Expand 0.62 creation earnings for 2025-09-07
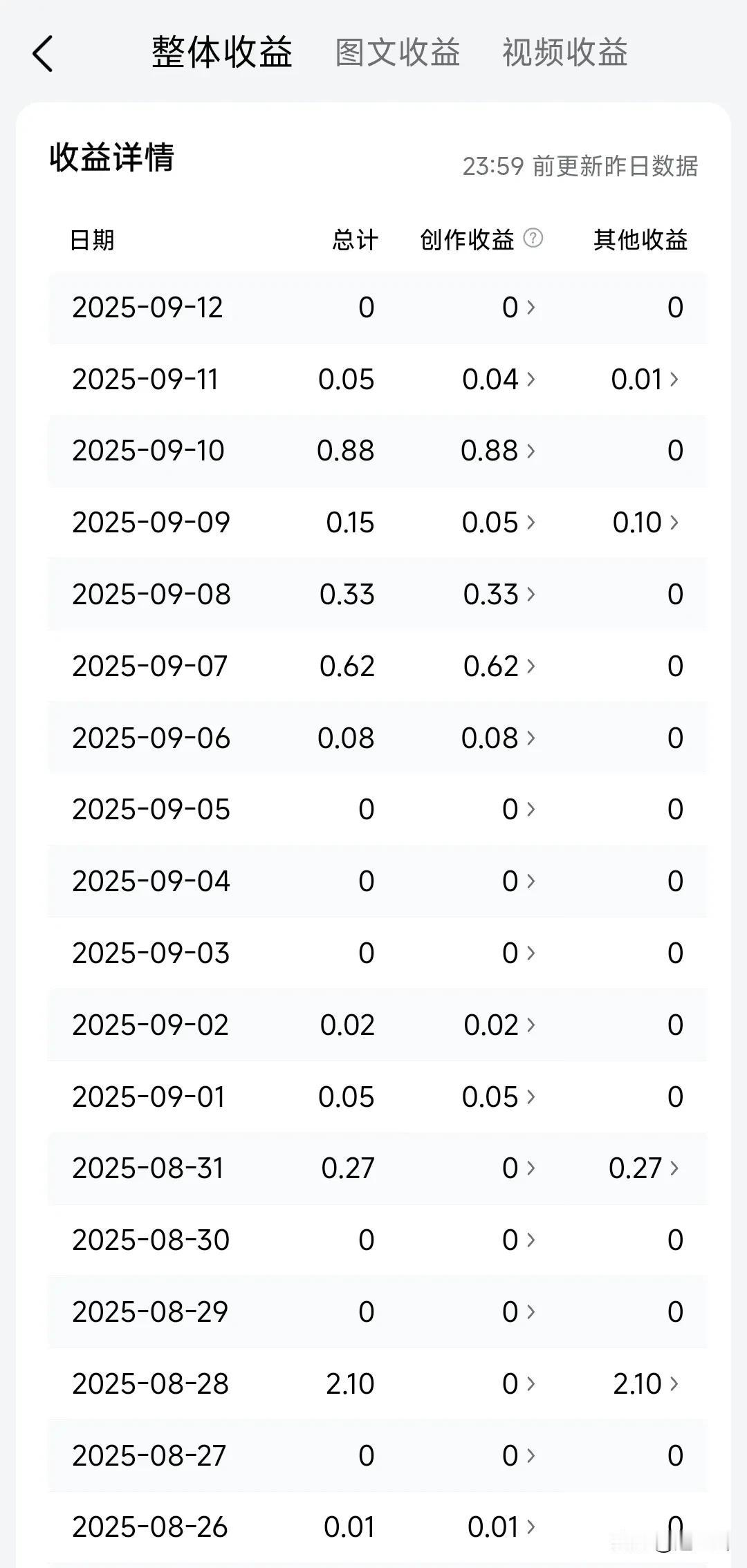This screenshot has width=747, height=1568. [x=499, y=666]
